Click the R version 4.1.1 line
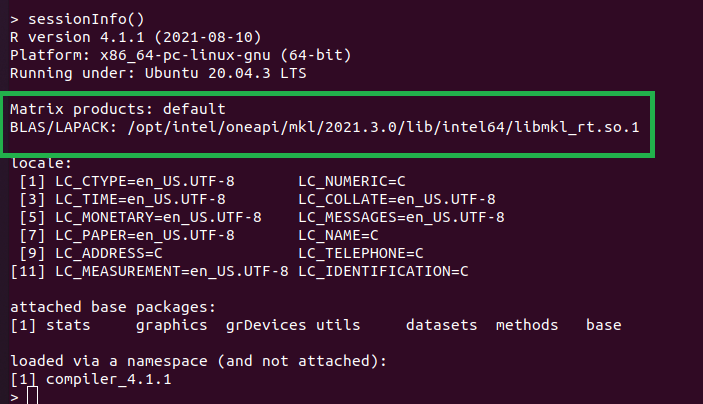The image size is (703, 404). coord(118,37)
